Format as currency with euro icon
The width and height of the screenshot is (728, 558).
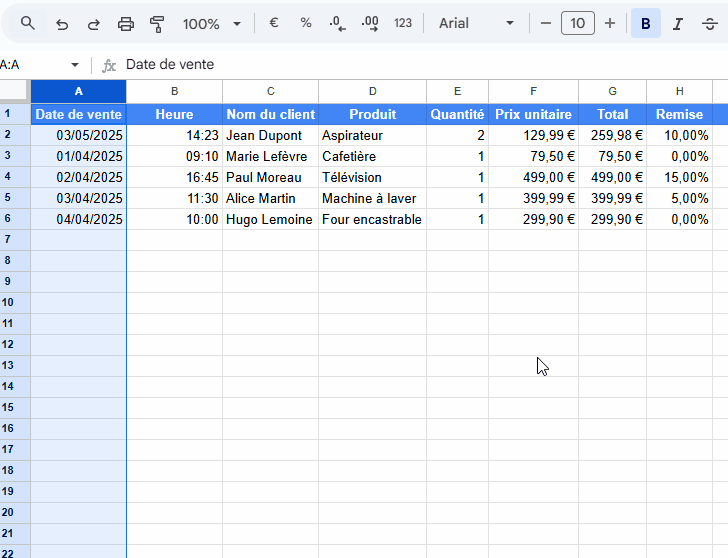(x=273, y=23)
